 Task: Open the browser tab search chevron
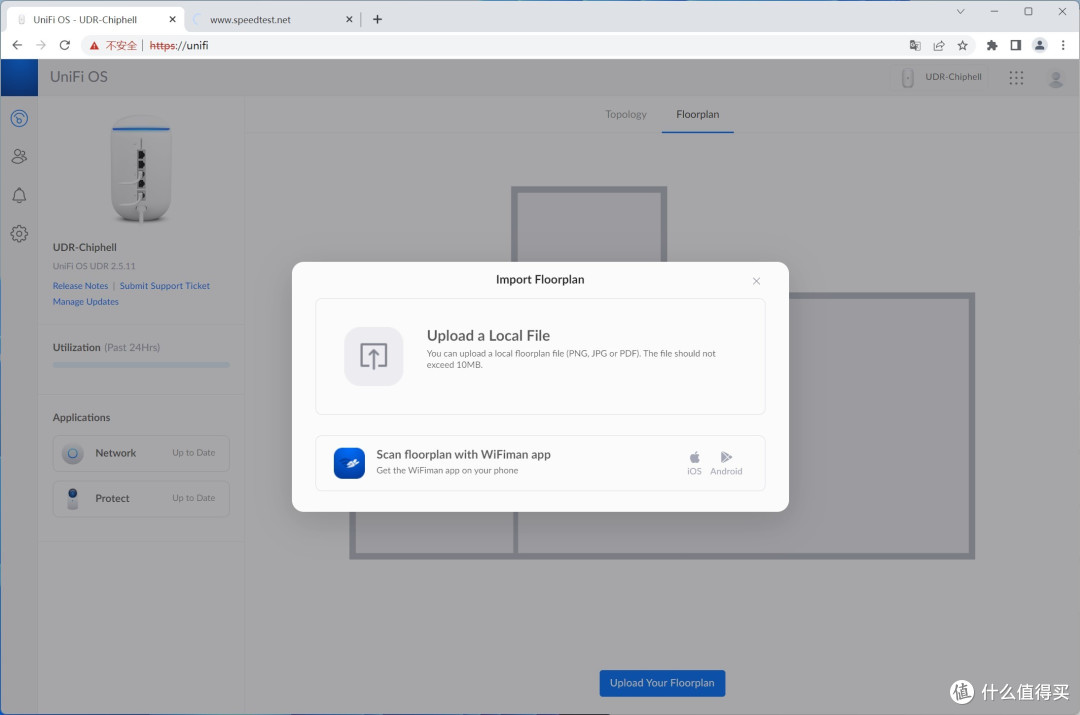959,12
